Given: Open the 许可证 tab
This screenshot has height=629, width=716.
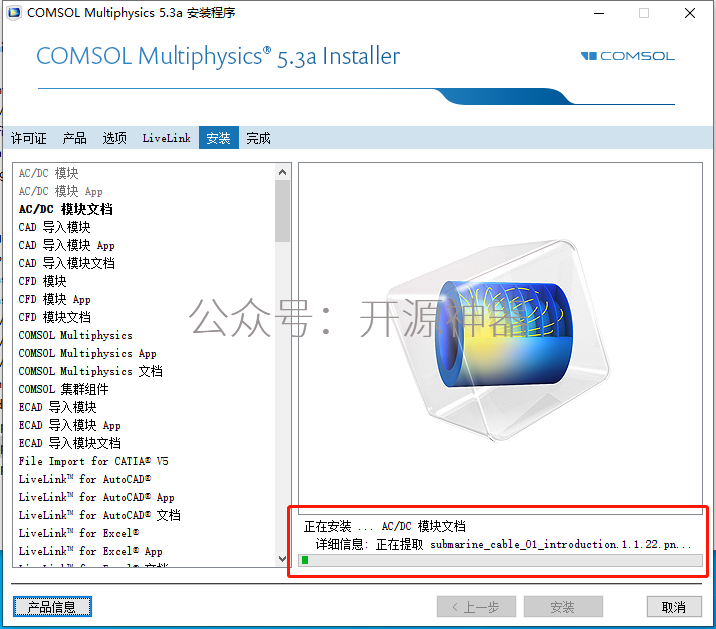Looking at the screenshot, I should 29,138.
